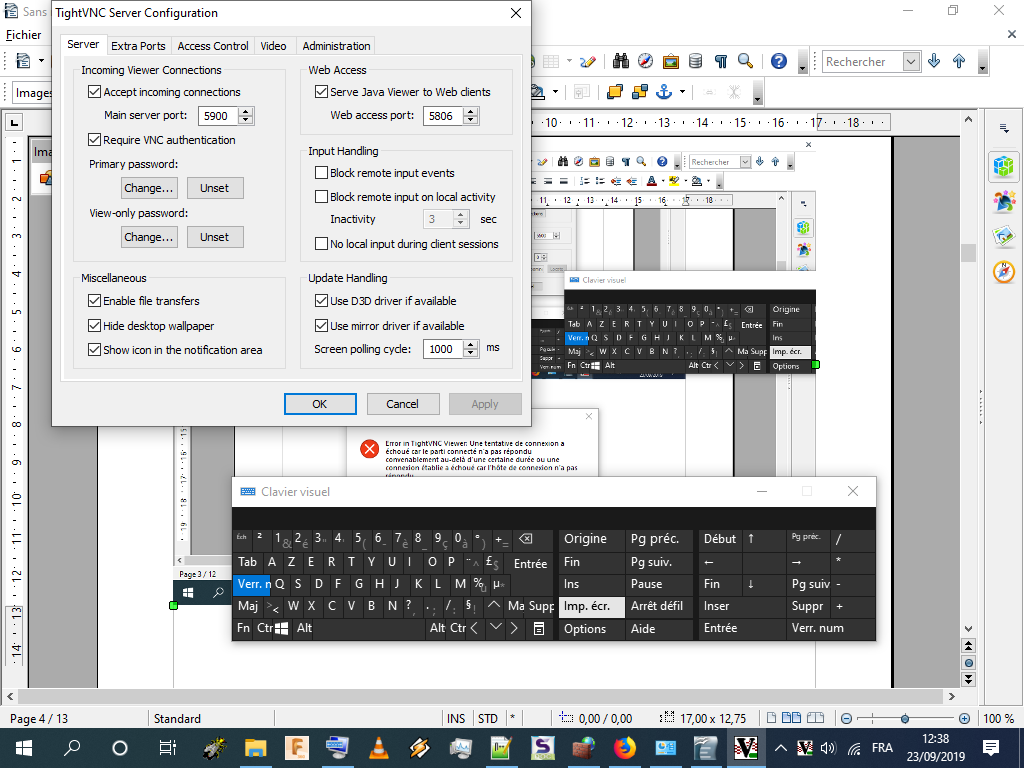
Task: Toggle formatting marks pilcrow icon
Action: [720, 61]
